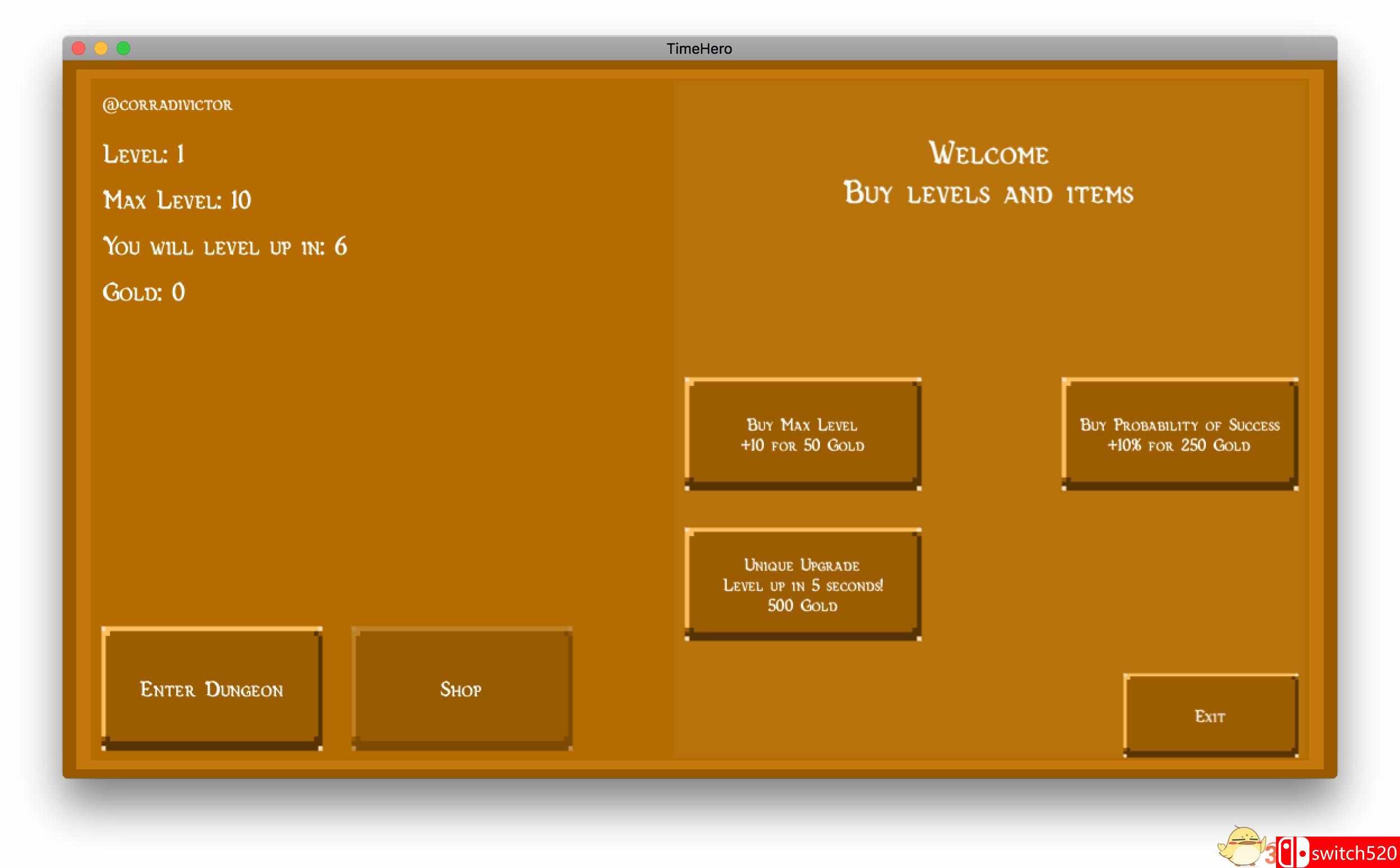Click the Max Level: 10 stat
This screenshot has height=868, width=1400.
coord(177,200)
